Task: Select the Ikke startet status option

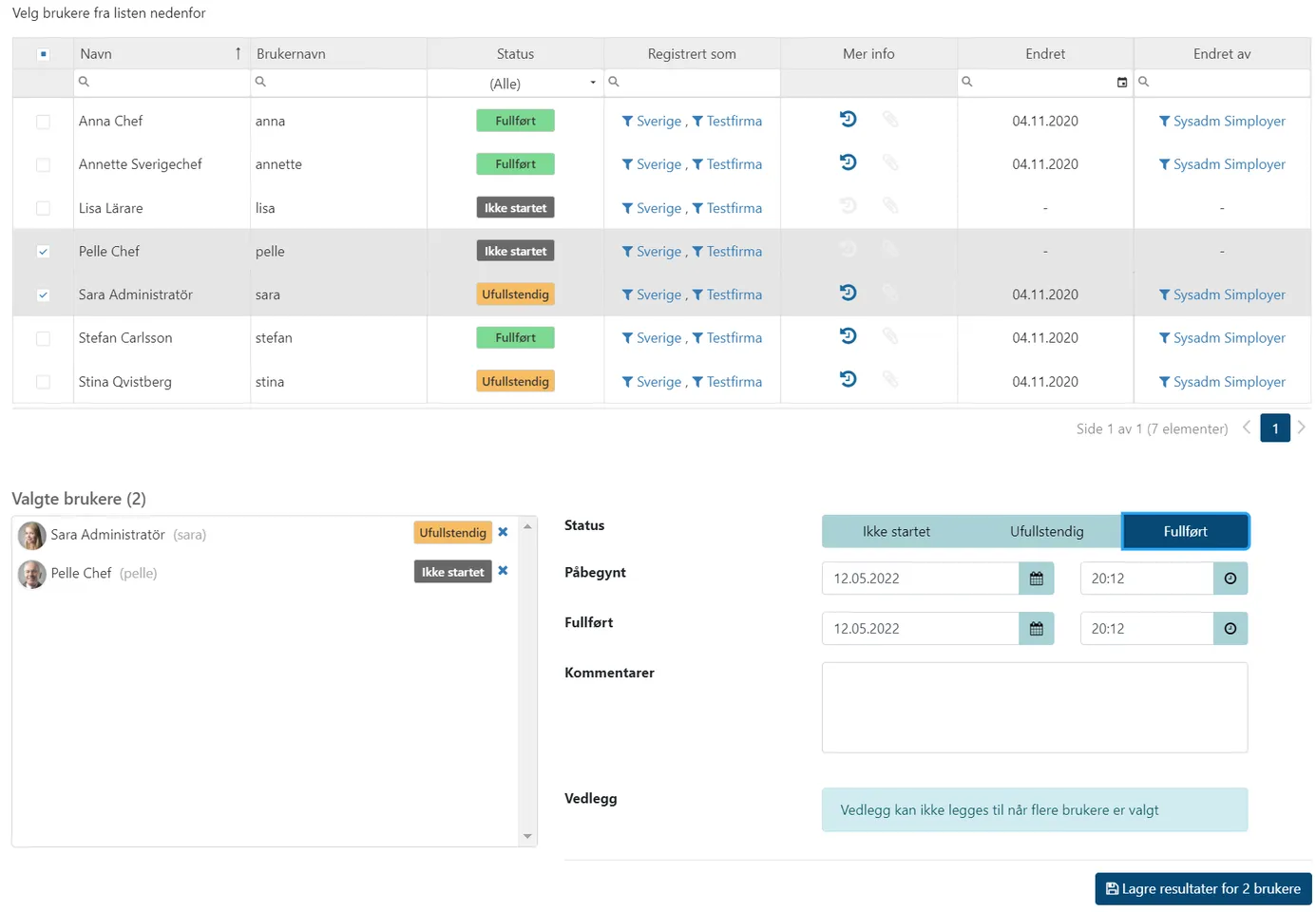Action: pos(895,532)
